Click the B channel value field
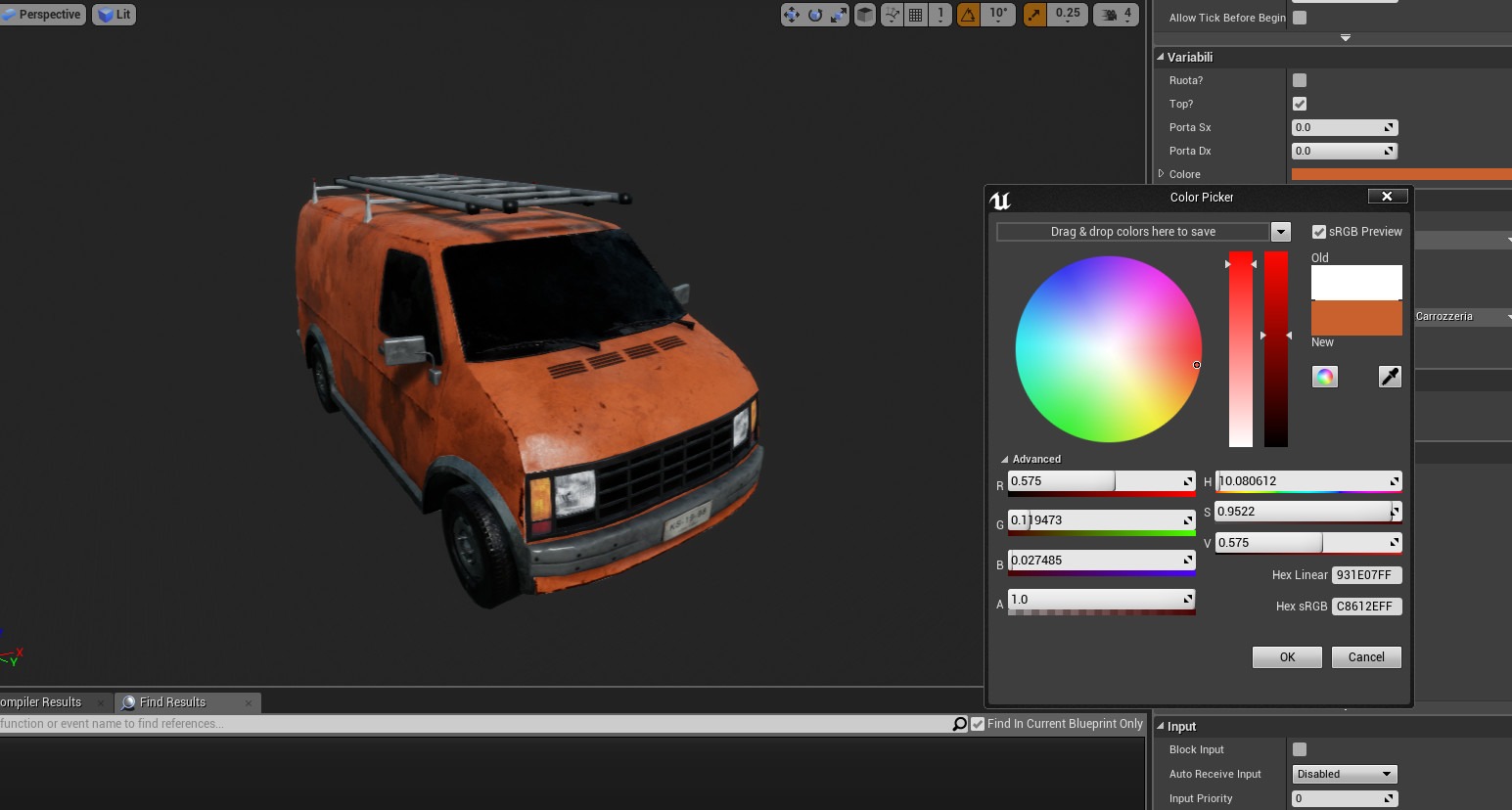1512x810 pixels. point(1101,561)
